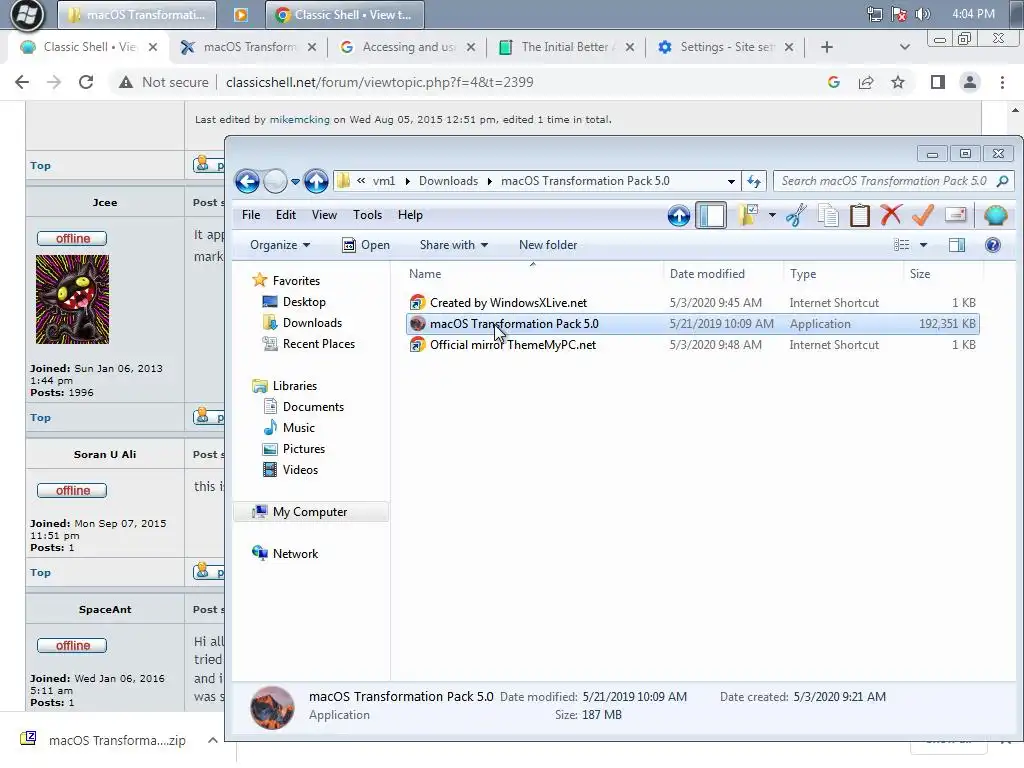Click the address bar refresh button

[754, 181]
